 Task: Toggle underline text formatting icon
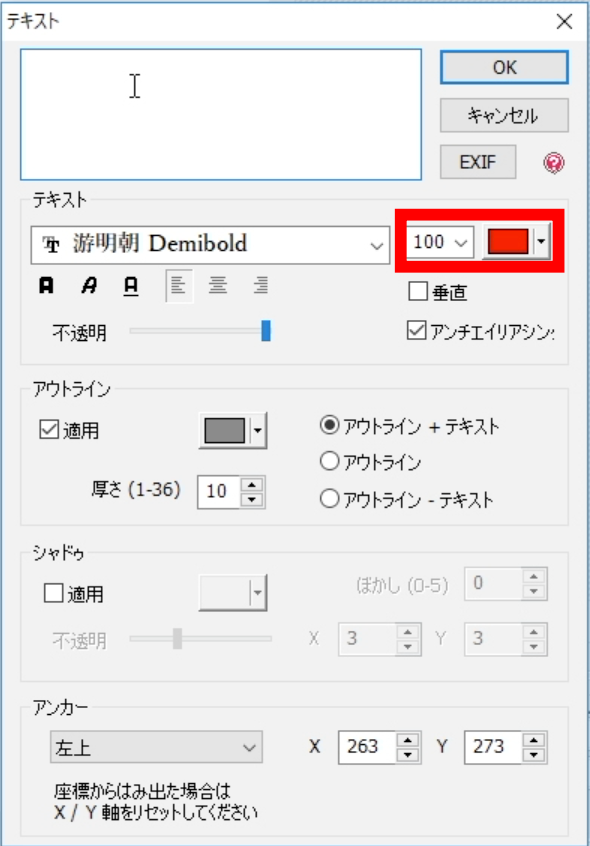131,285
